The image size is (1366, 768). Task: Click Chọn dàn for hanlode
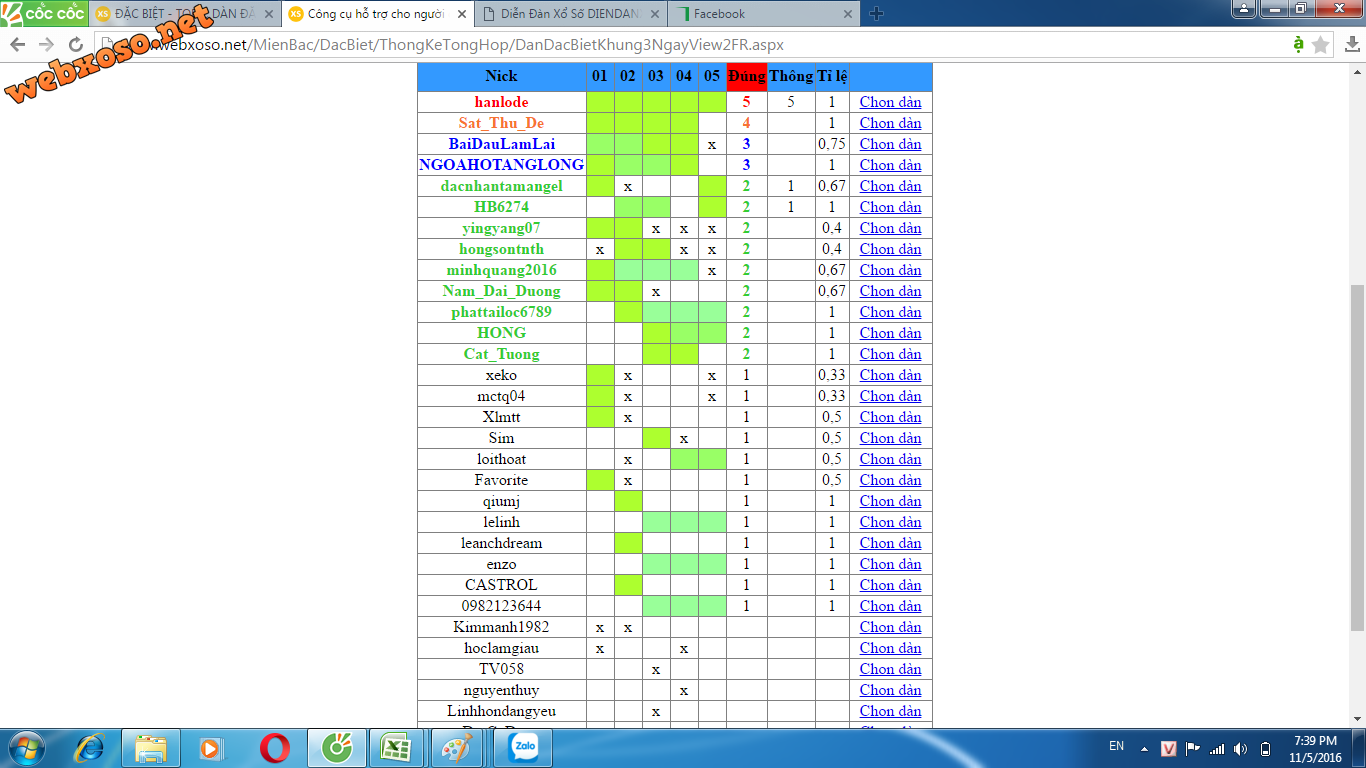(x=890, y=102)
